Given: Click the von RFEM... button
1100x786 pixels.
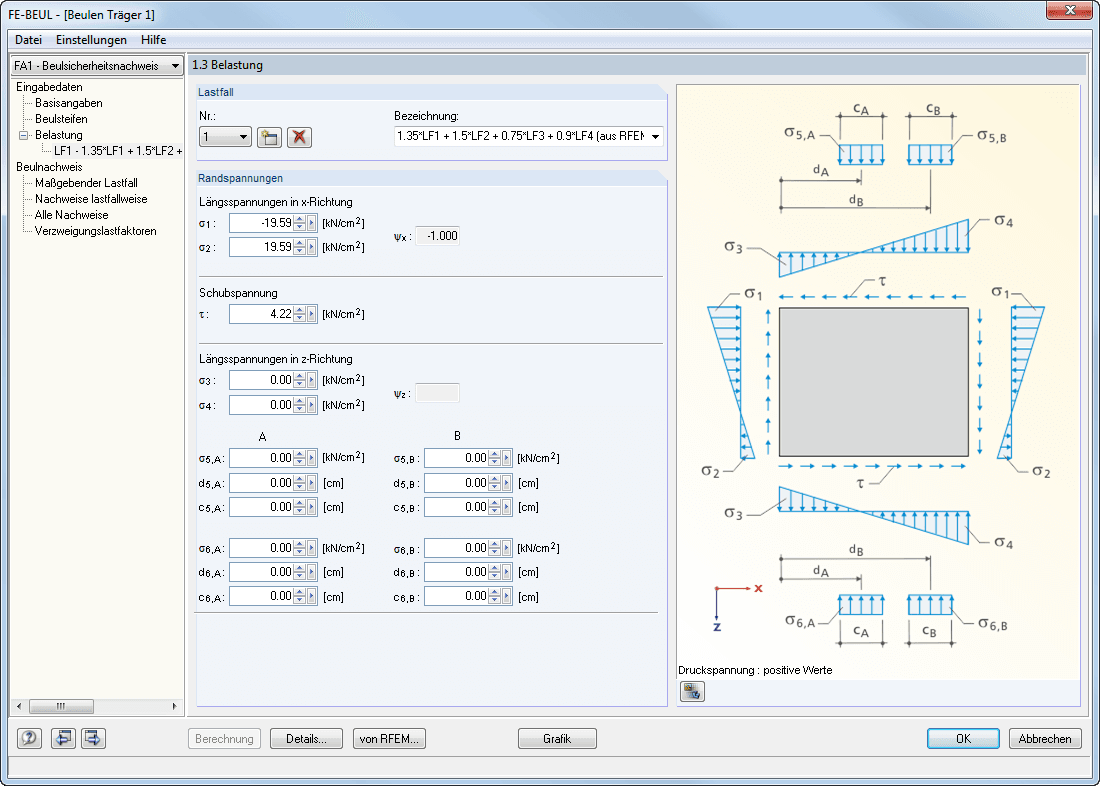Looking at the screenshot, I should coord(389,738).
